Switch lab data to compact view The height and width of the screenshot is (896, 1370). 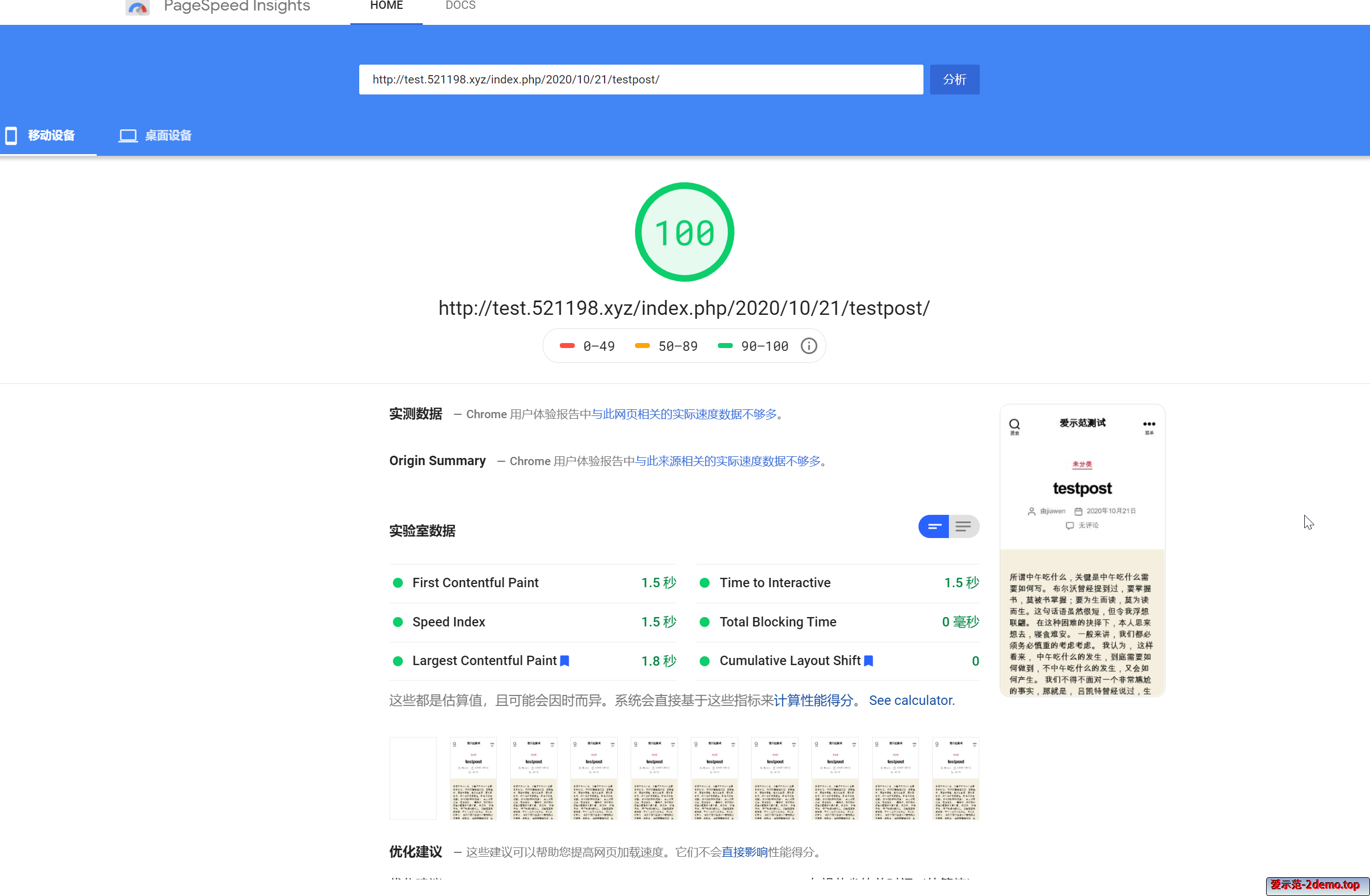(933, 526)
